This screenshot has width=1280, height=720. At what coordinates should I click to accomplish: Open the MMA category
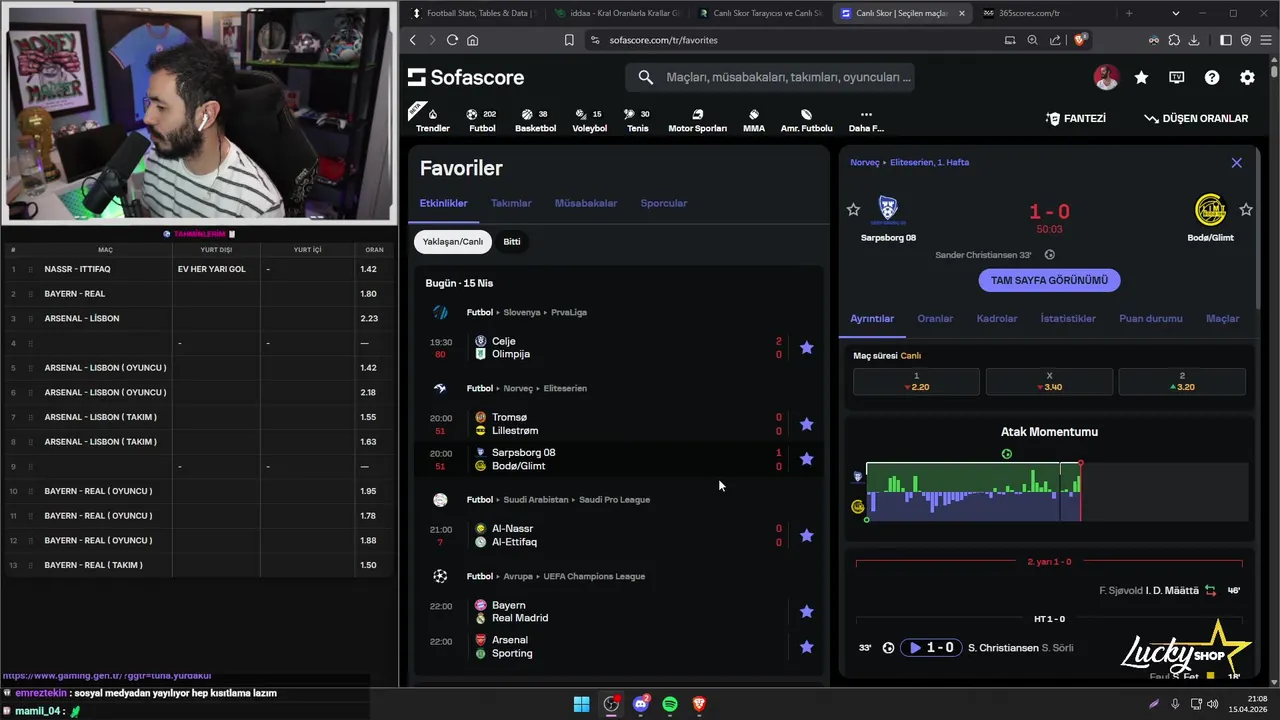(x=753, y=119)
